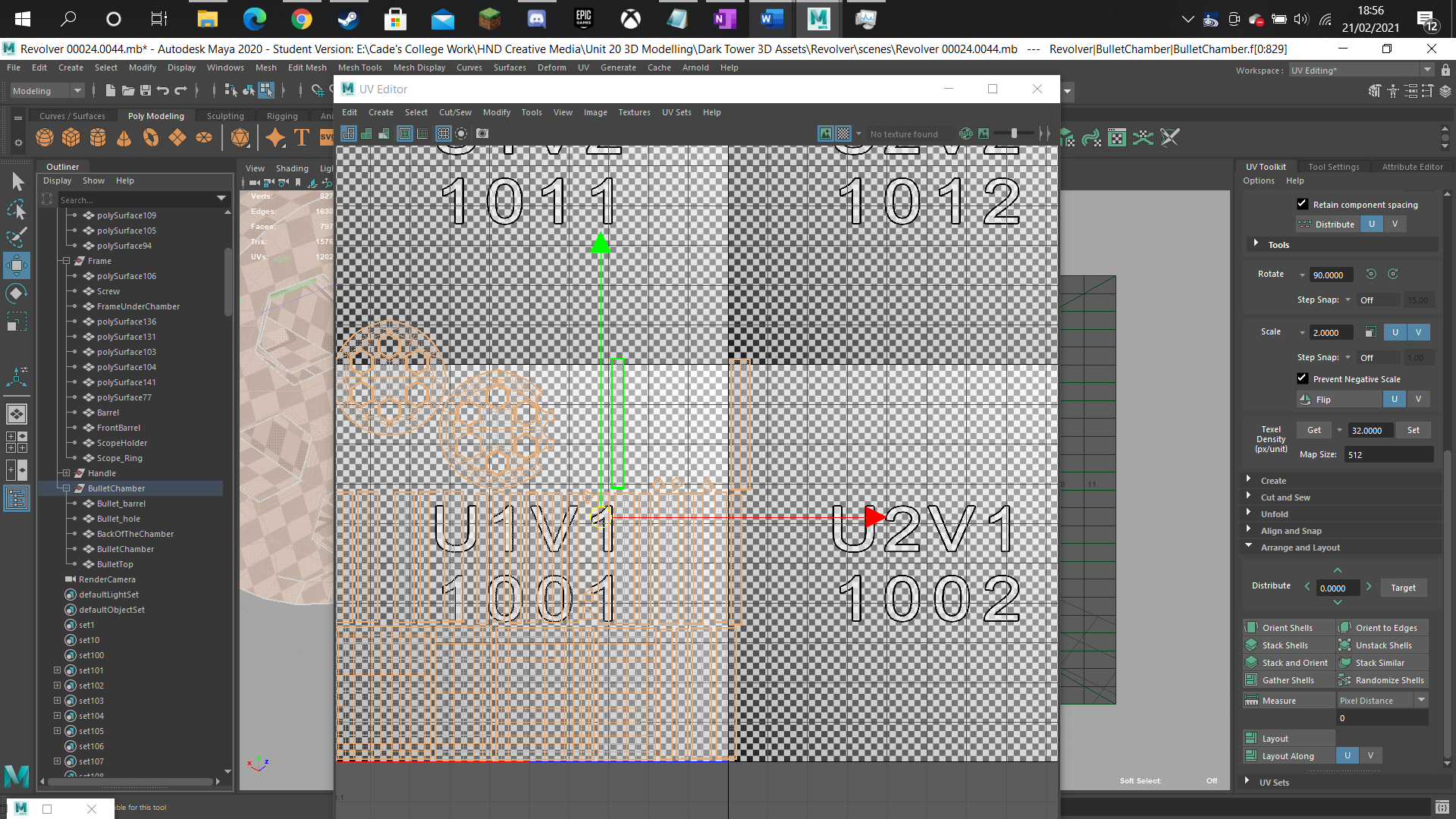The width and height of the screenshot is (1456, 819).
Task: Click the Gather Shells icon
Action: [1251, 680]
